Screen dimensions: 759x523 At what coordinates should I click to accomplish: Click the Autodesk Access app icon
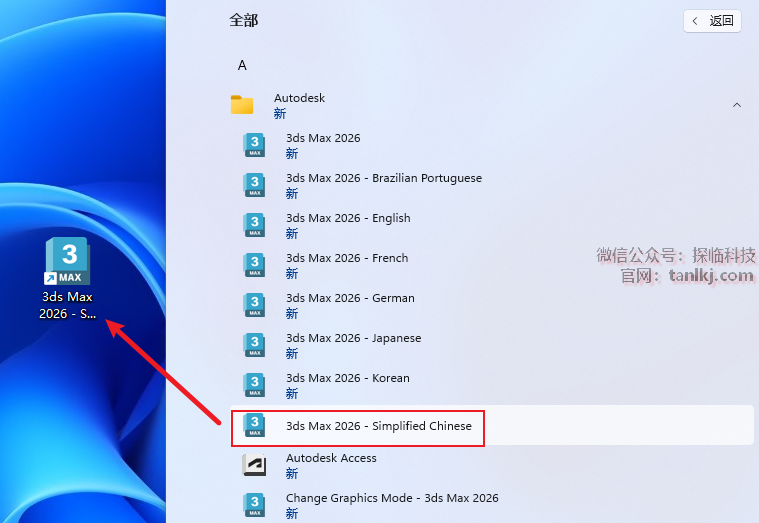(255, 465)
